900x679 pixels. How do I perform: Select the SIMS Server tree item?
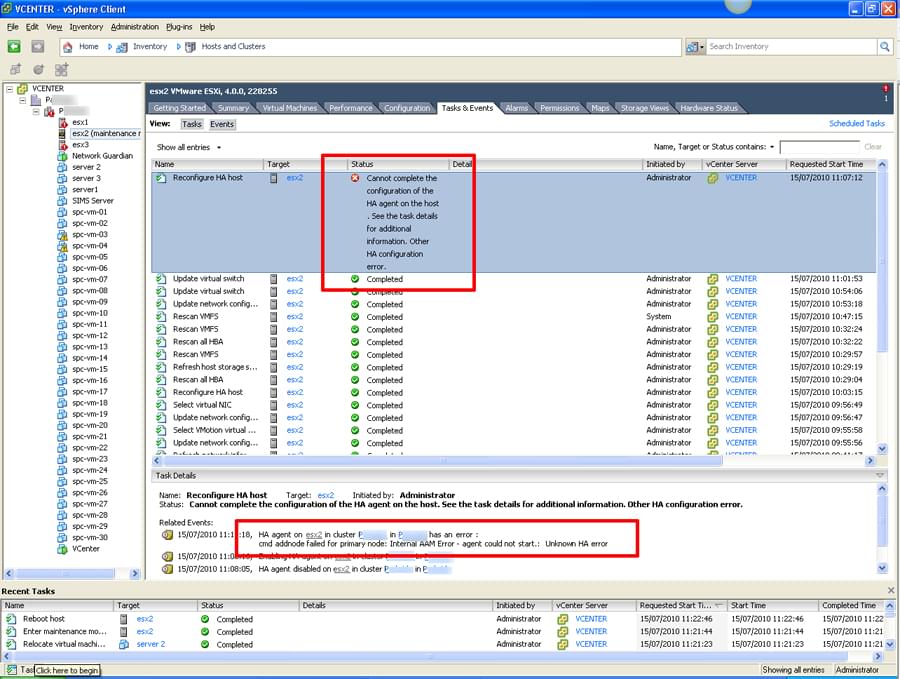[x=92, y=201]
